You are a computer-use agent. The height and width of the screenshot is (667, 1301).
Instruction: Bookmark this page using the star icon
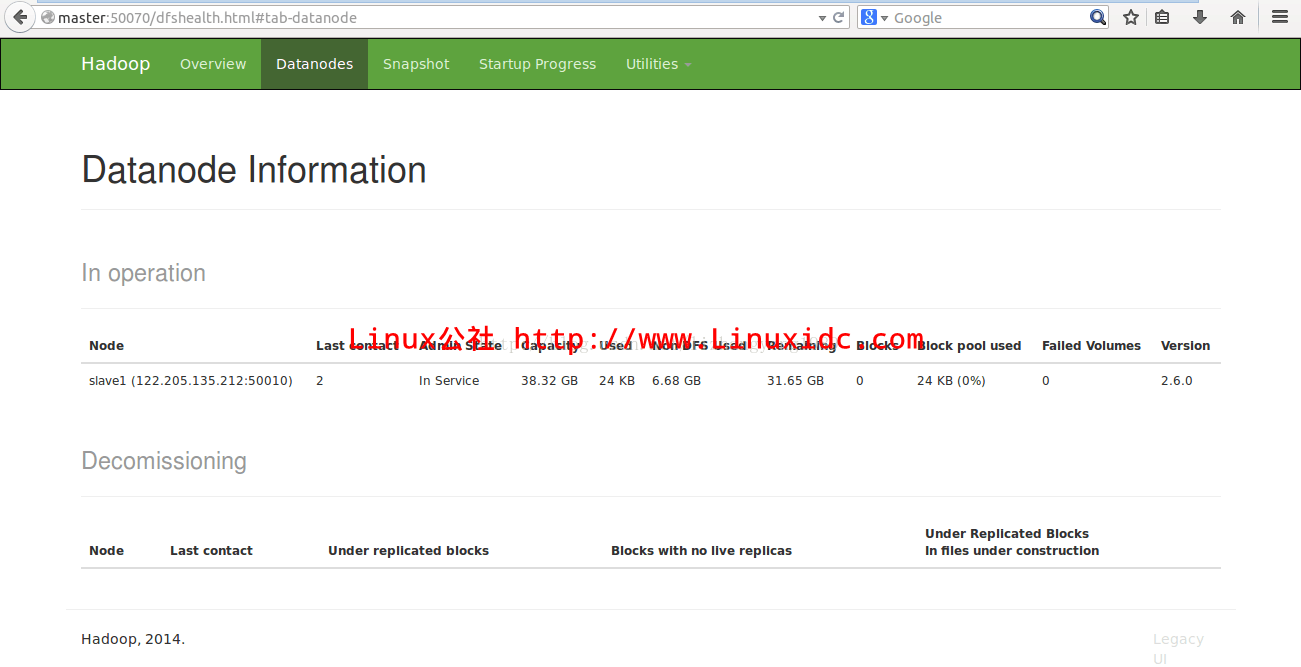tap(1129, 17)
